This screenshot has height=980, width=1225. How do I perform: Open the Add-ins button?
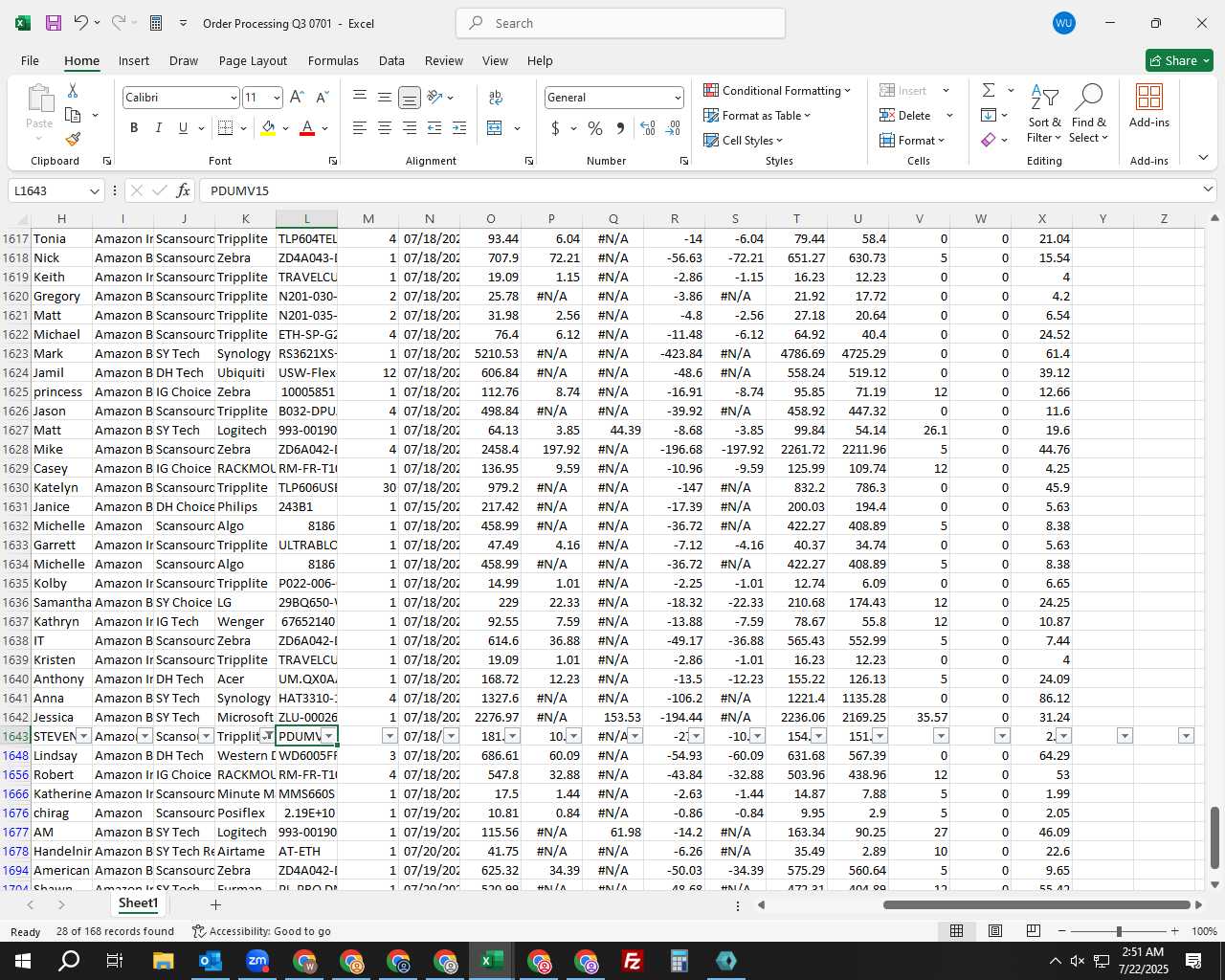(x=1149, y=105)
